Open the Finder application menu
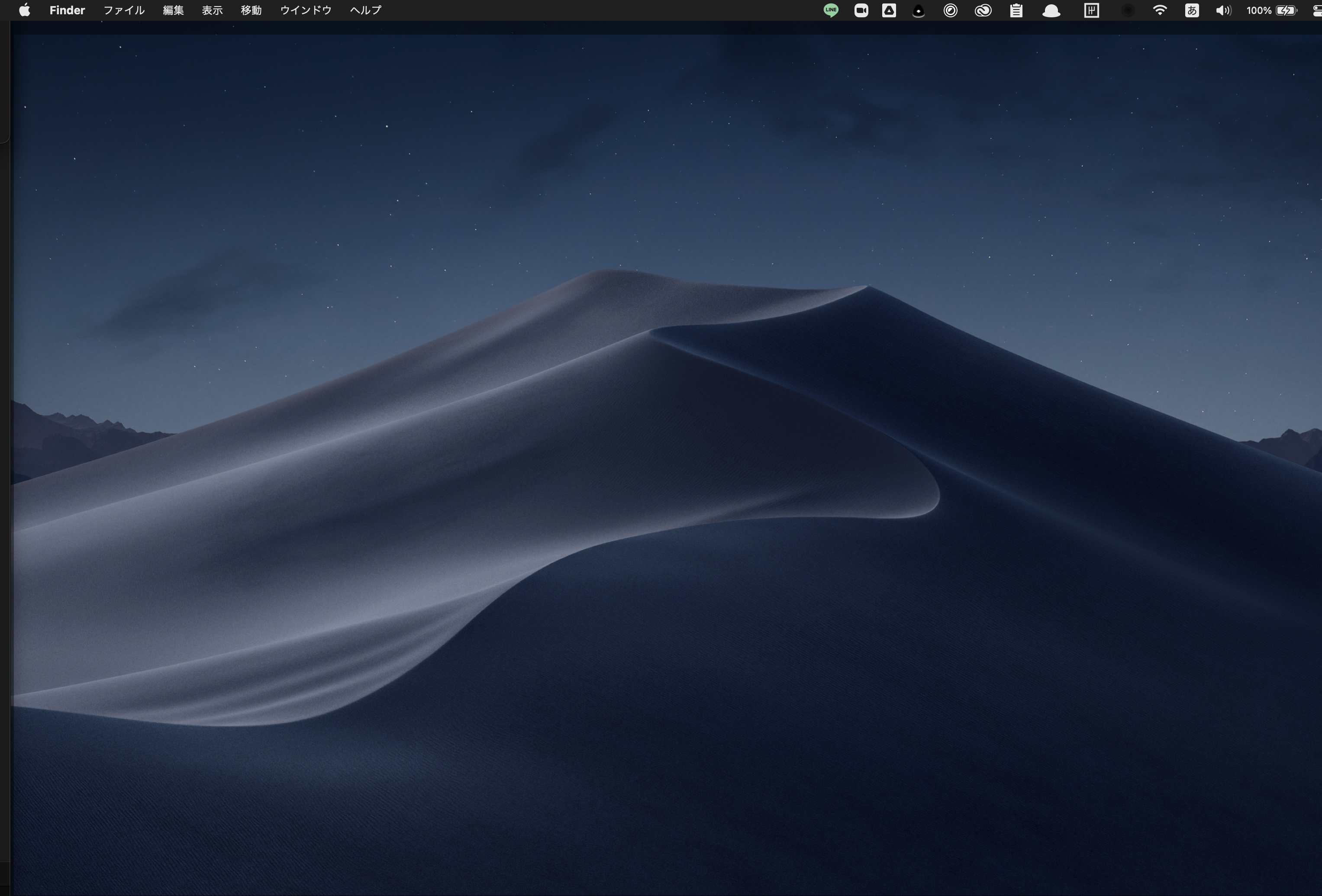 [67, 10]
